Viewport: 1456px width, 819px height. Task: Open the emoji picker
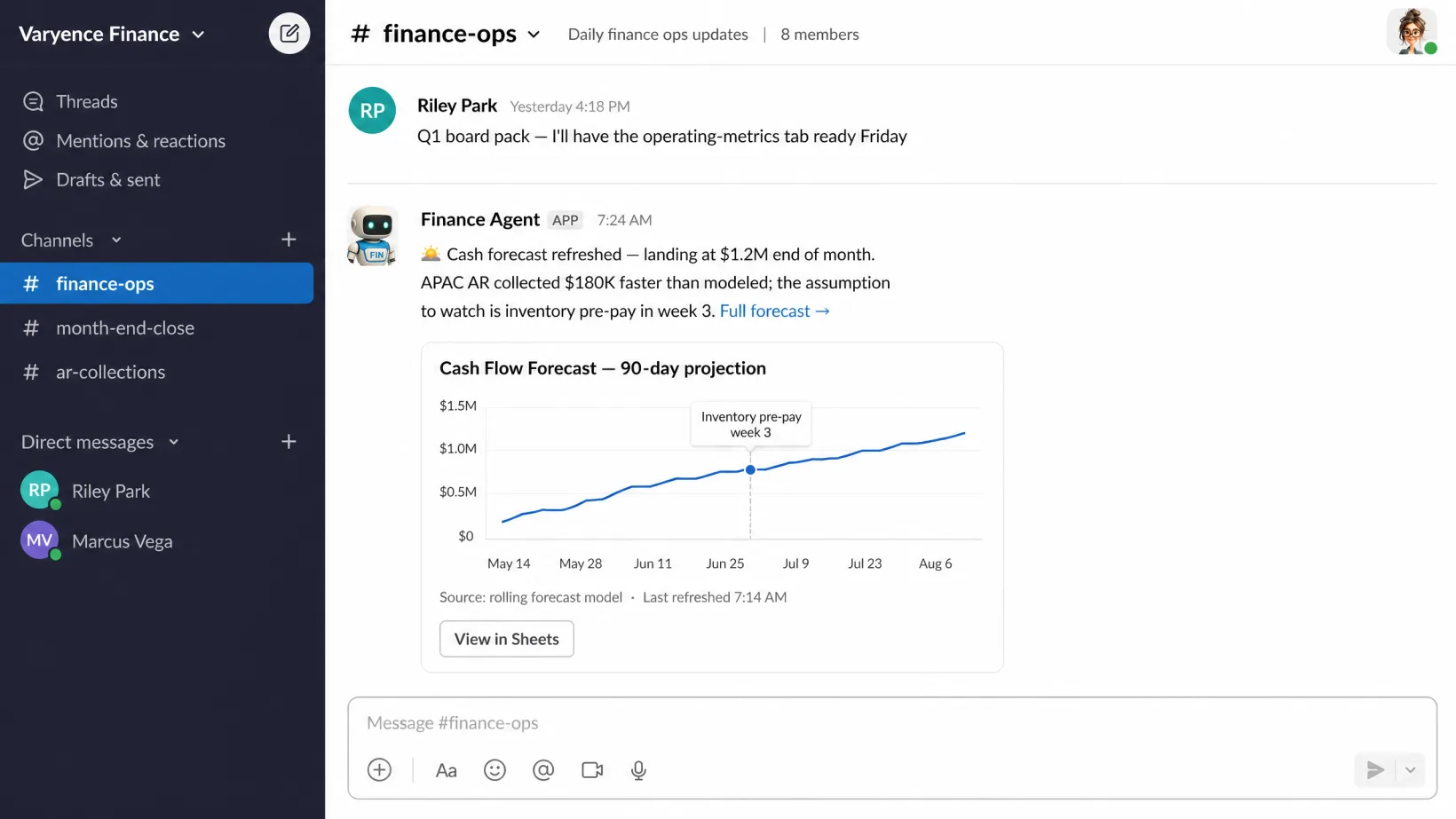pos(495,769)
